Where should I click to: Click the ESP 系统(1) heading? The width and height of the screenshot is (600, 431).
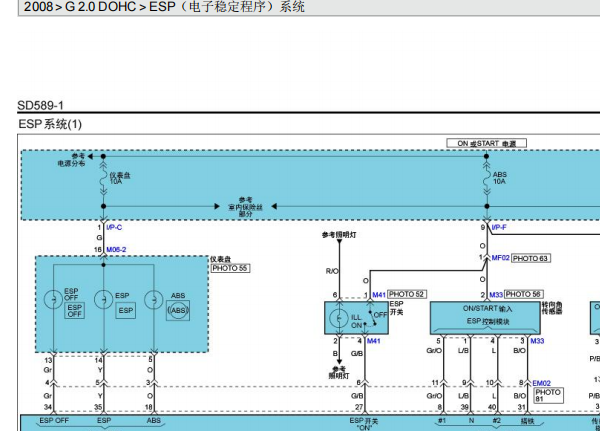(50, 124)
